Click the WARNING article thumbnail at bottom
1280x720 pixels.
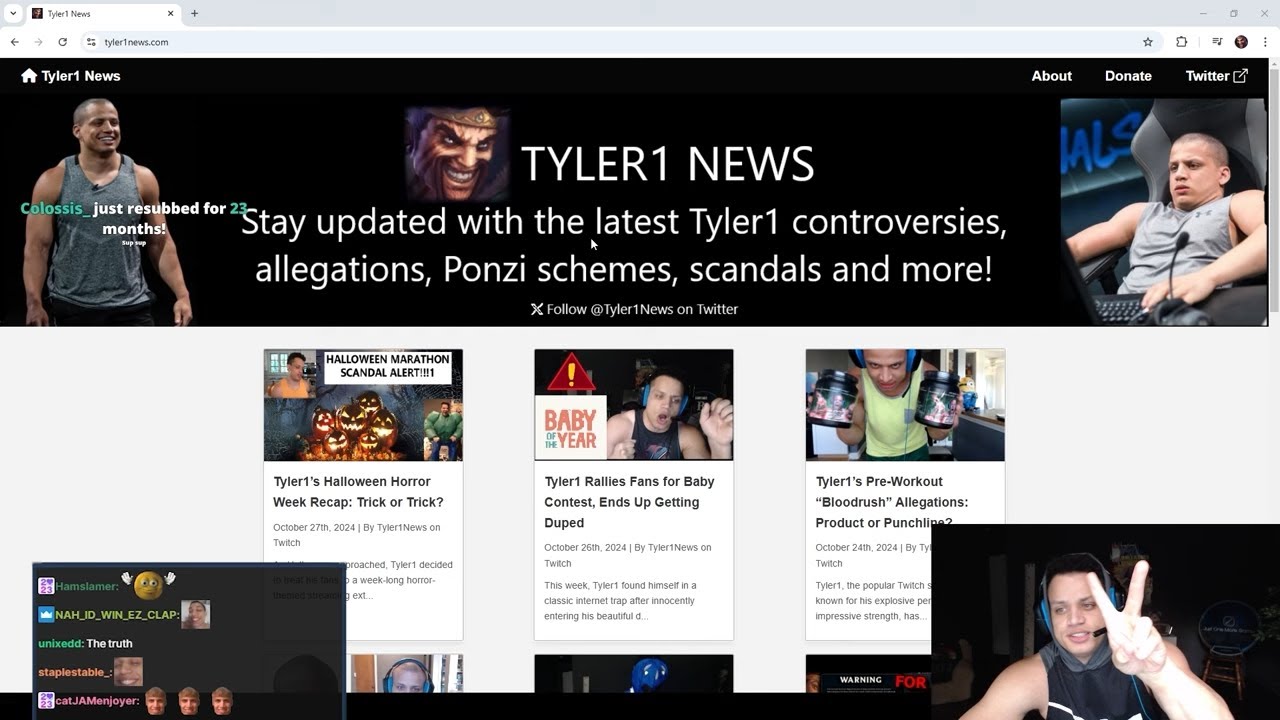point(868,673)
